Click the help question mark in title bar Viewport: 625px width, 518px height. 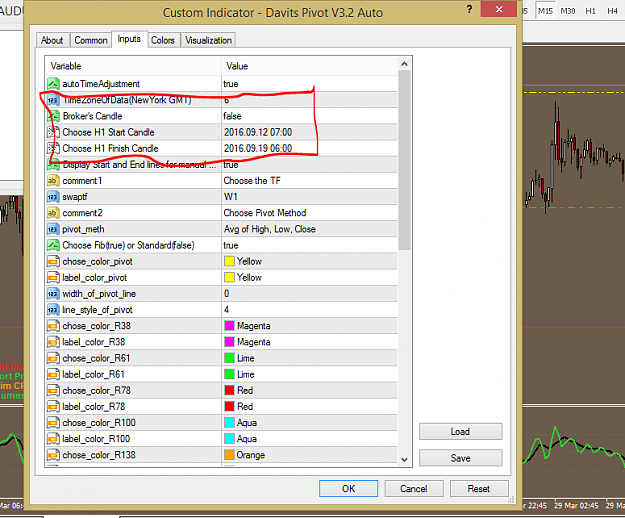tap(470, 9)
